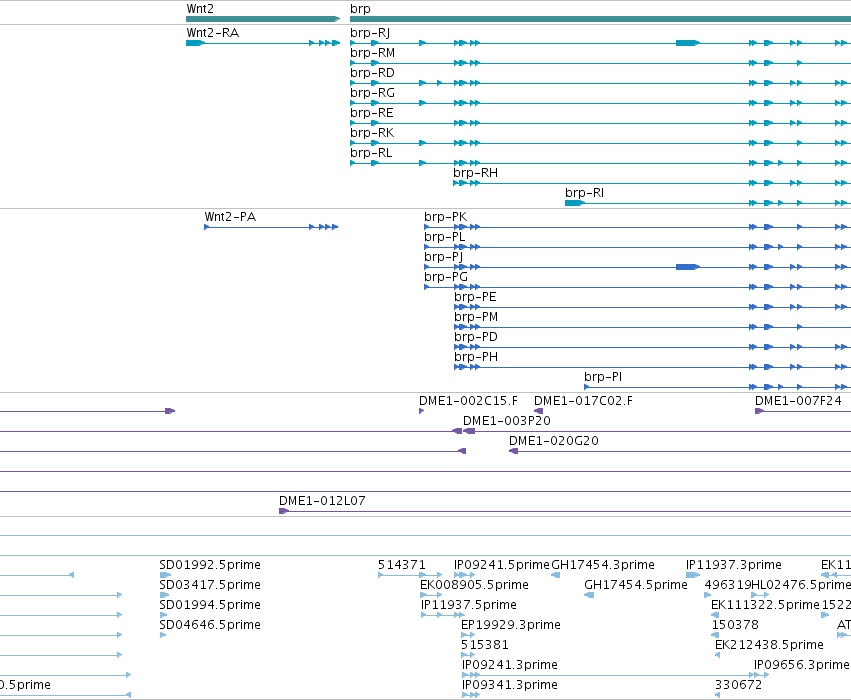Click the thick first exon of brp-RI
Image resolution: width=851 pixels, height=700 pixels.
574,203
